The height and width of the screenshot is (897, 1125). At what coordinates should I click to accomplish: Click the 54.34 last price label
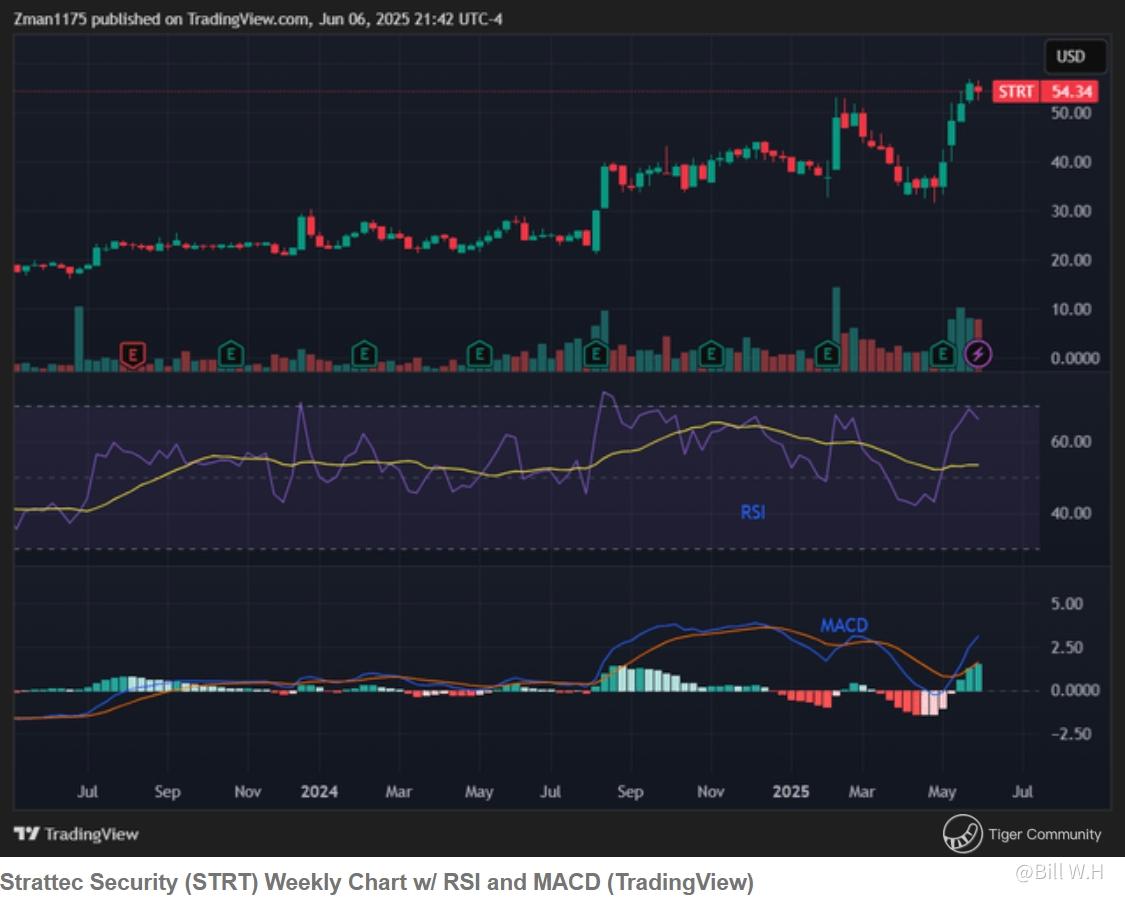[x=1070, y=92]
